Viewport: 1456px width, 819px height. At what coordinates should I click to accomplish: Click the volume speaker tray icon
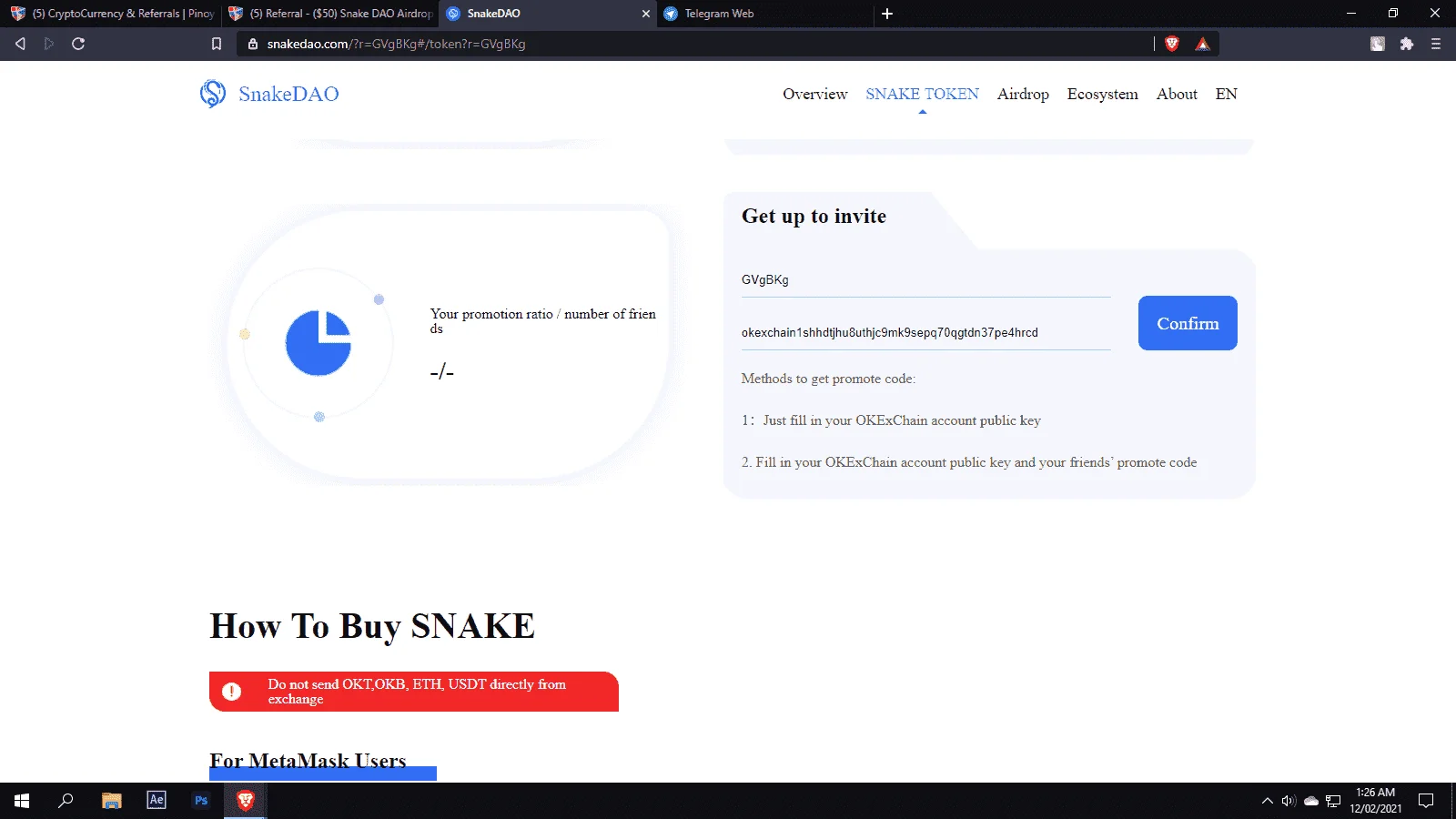1289,801
